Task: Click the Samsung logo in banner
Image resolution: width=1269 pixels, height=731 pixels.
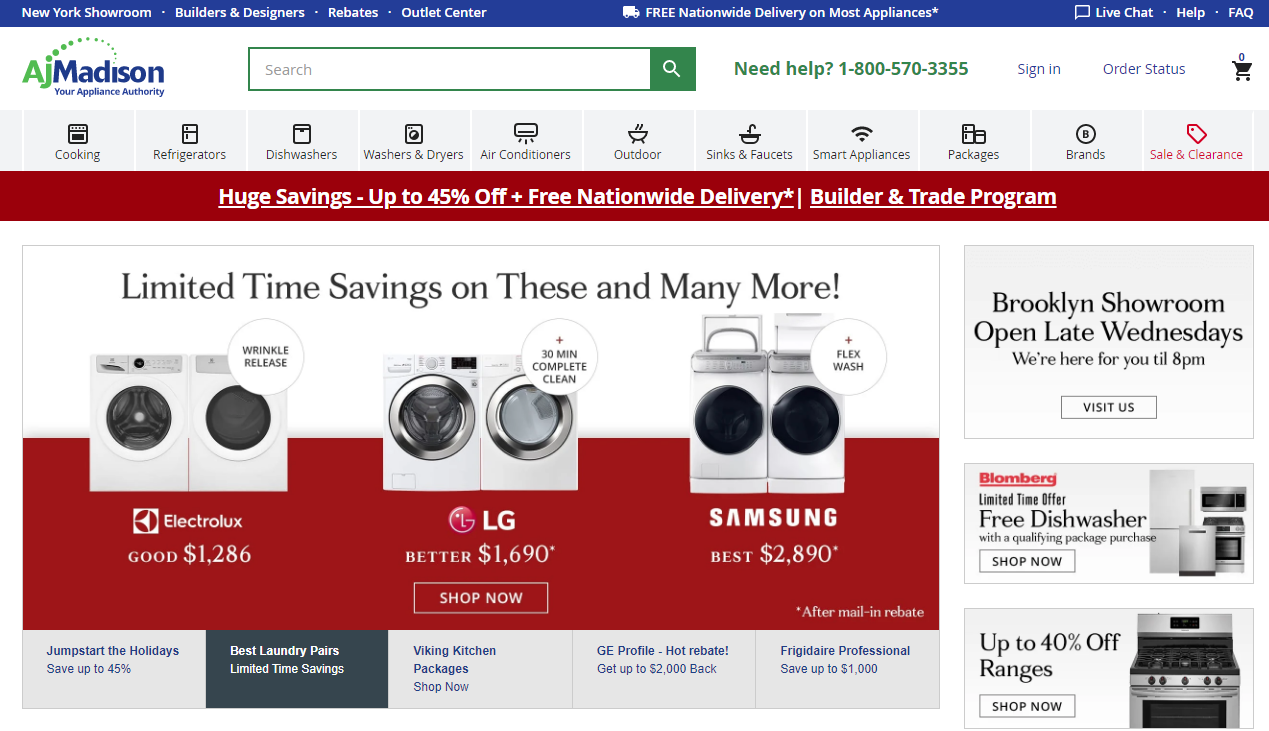Action: tap(773, 517)
